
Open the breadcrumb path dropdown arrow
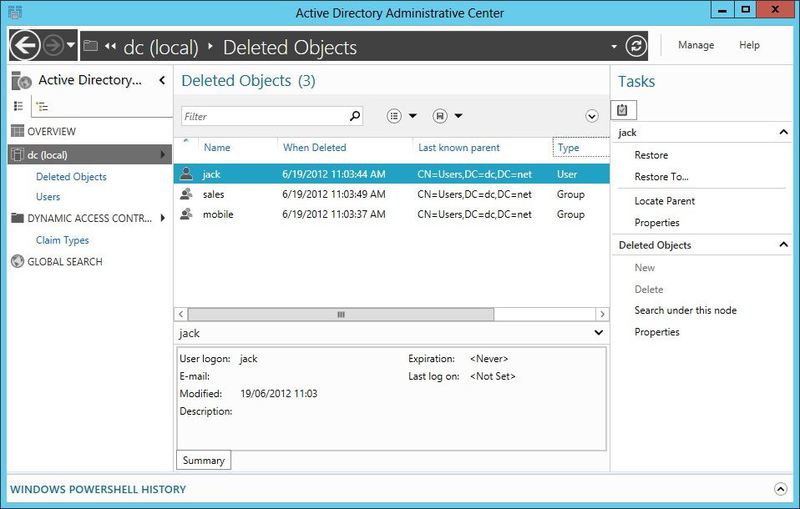[614, 47]
